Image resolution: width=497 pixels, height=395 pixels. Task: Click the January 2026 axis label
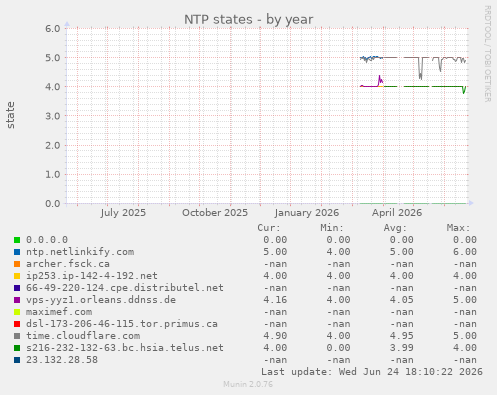click(307, 213)
